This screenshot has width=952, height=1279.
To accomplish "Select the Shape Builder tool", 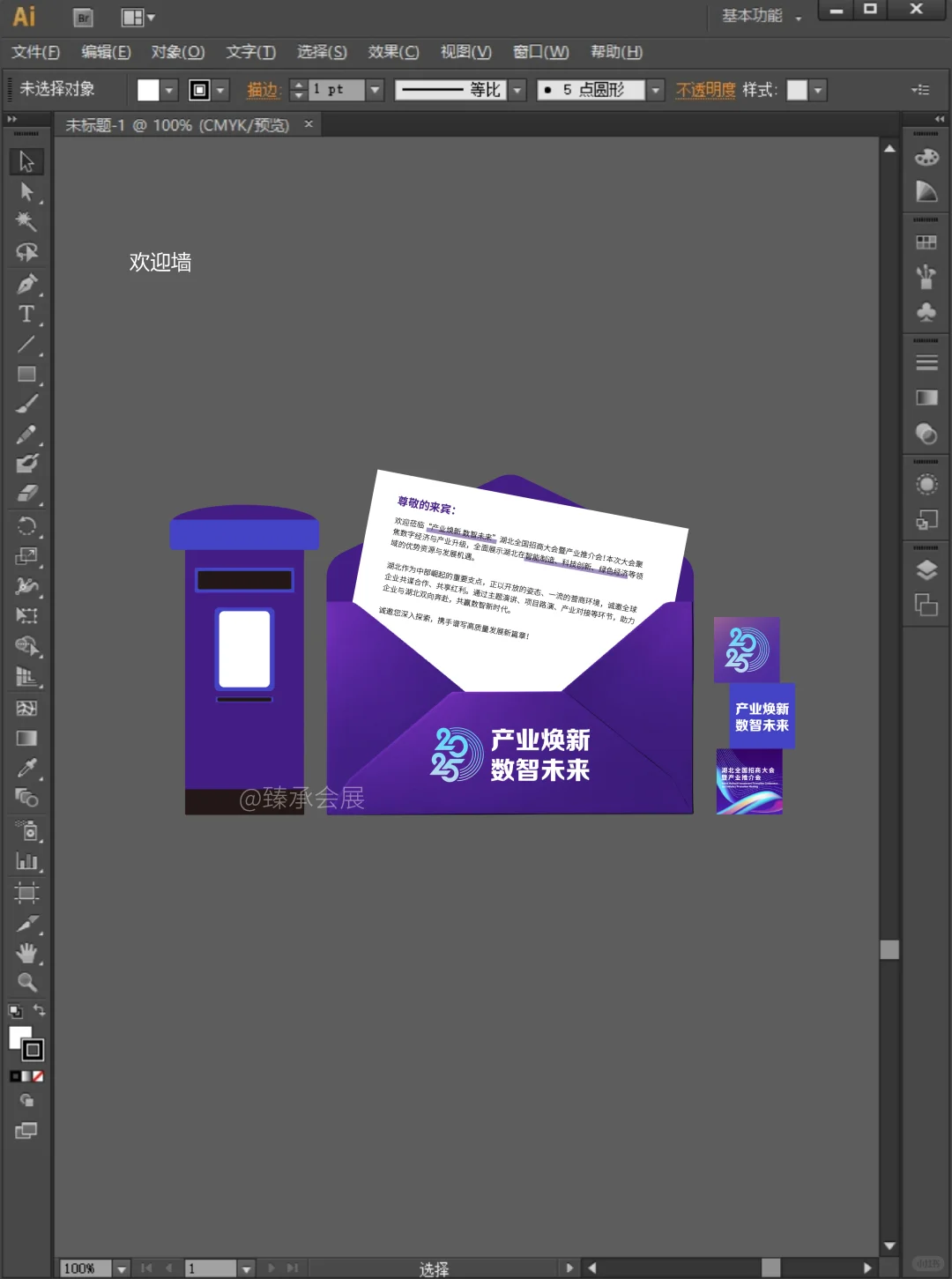I will (x=26, y=646).
